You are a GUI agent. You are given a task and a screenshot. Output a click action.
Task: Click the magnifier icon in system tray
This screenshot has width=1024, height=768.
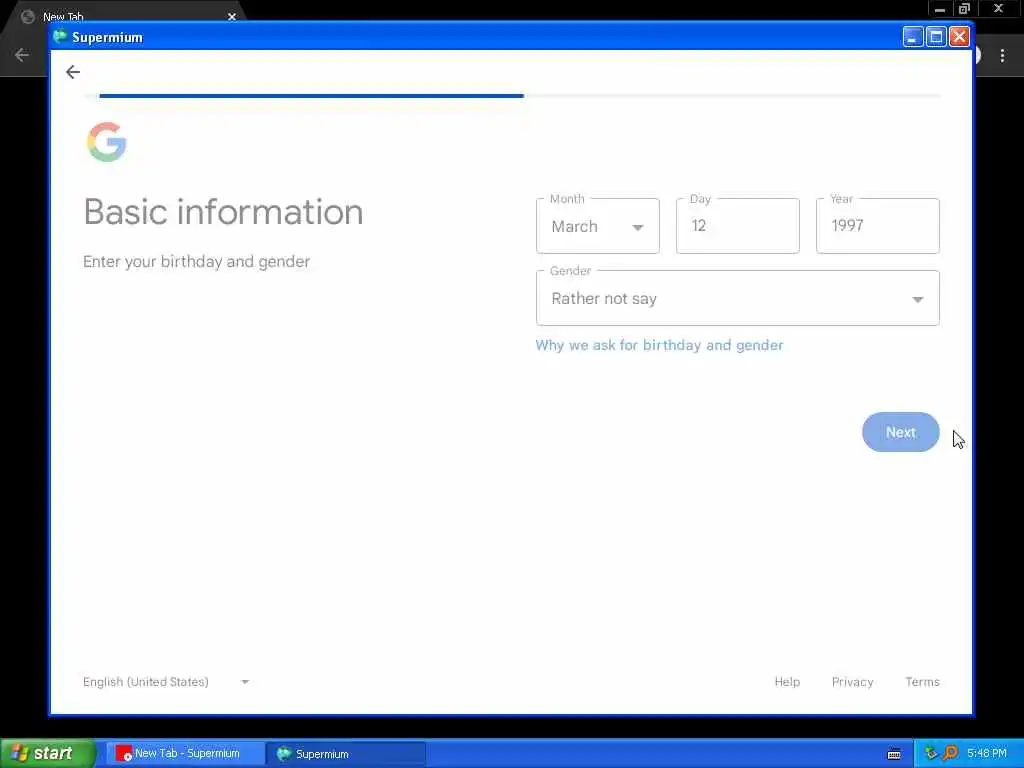(x=950, y=753)
